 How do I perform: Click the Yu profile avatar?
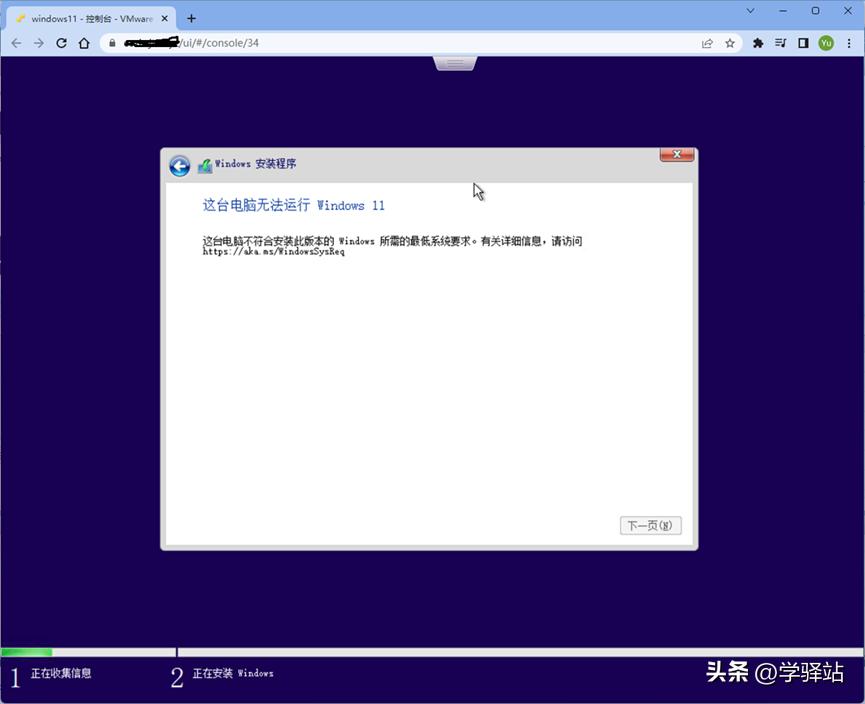(x=827, y=43)
